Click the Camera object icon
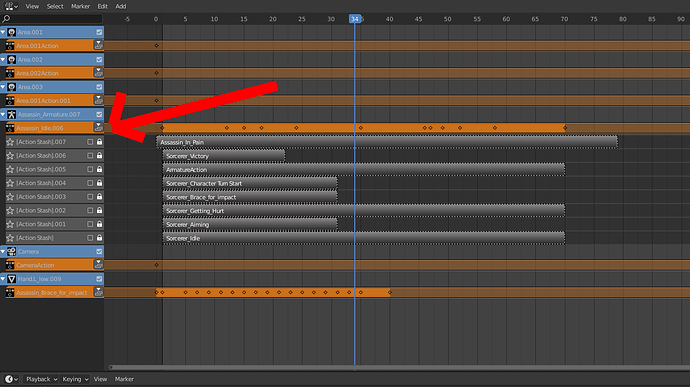Screen dimensions: 690x387 (11, 251)
